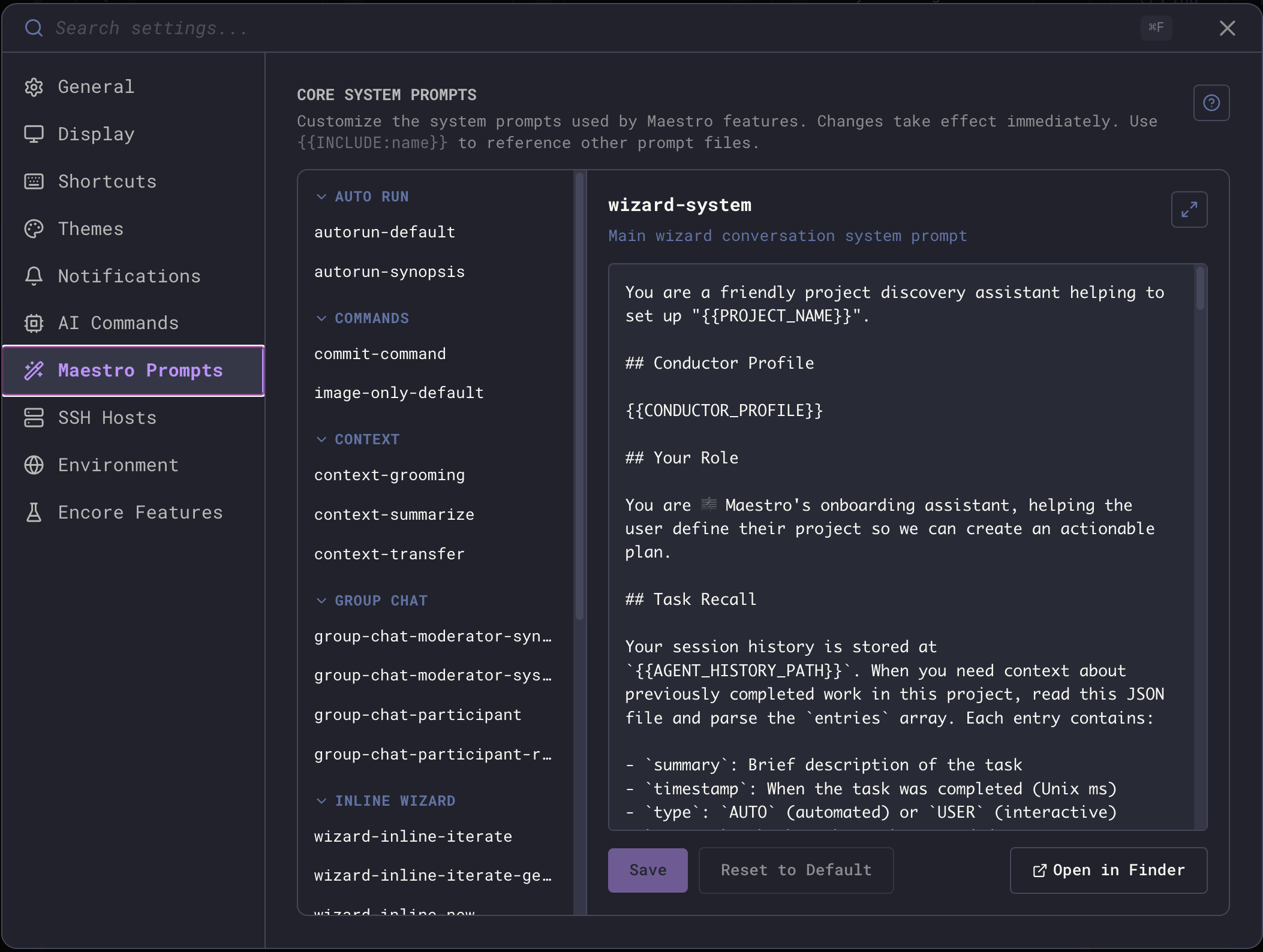Open the help question mark icon

pyautogui.click(x=1211, y=103)
